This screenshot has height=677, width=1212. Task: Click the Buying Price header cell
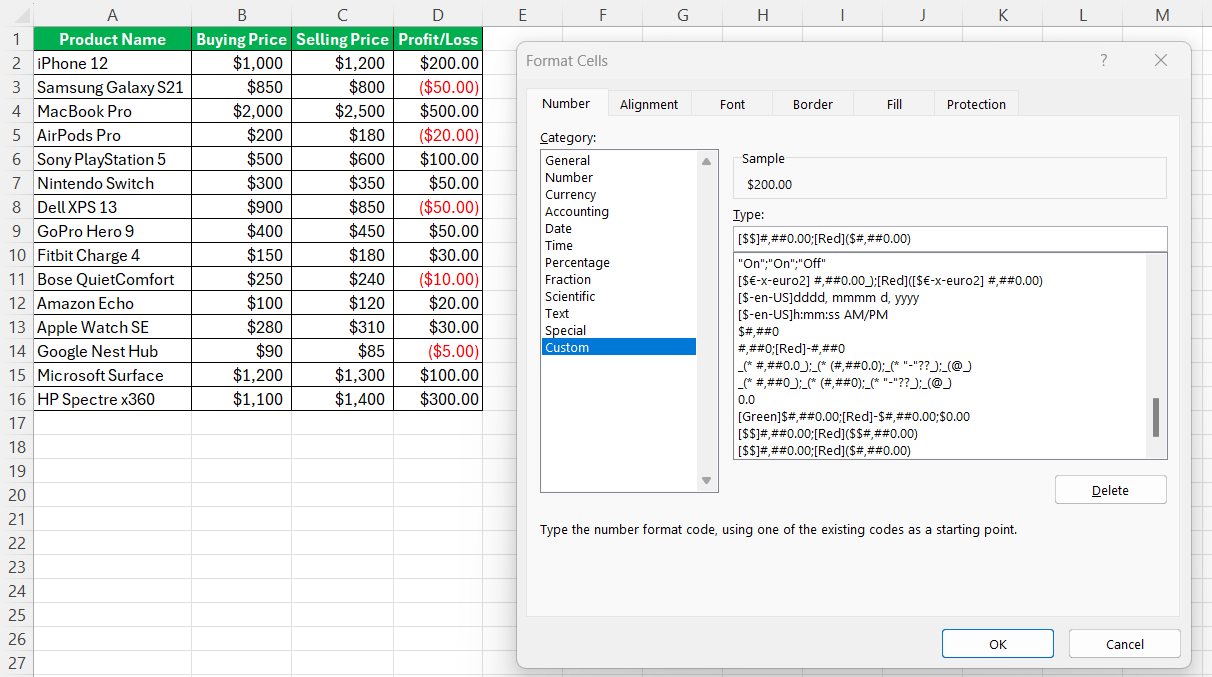(x=242, y=39)
